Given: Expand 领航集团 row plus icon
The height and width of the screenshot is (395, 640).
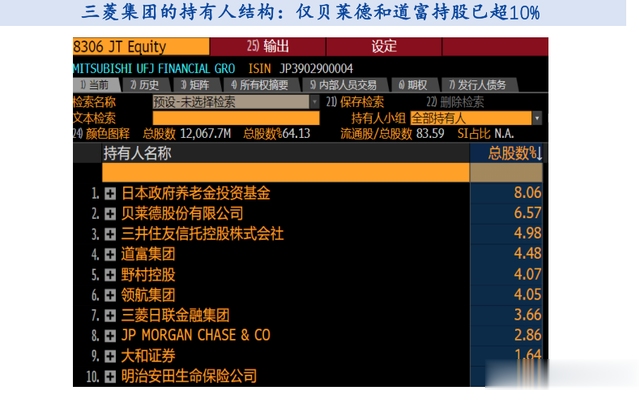Looking at the screenshot, I should click(110, 295).
